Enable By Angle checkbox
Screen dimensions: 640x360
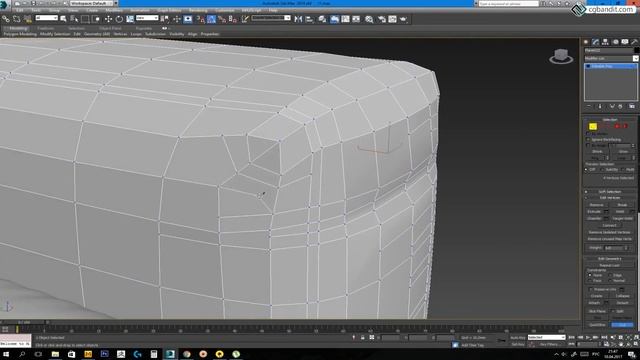[588, 145]
